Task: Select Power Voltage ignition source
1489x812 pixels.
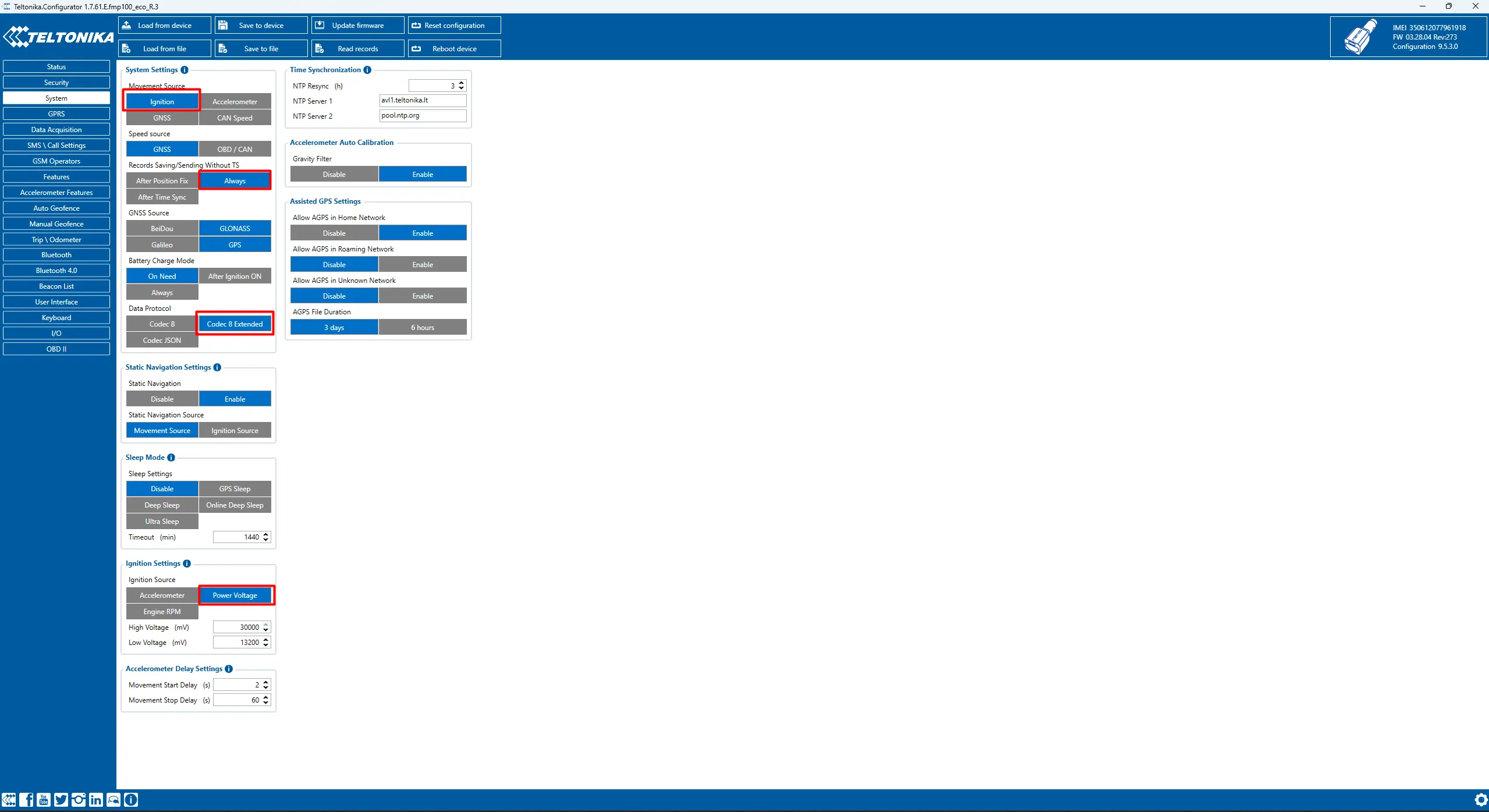Action: coord(234,595)
